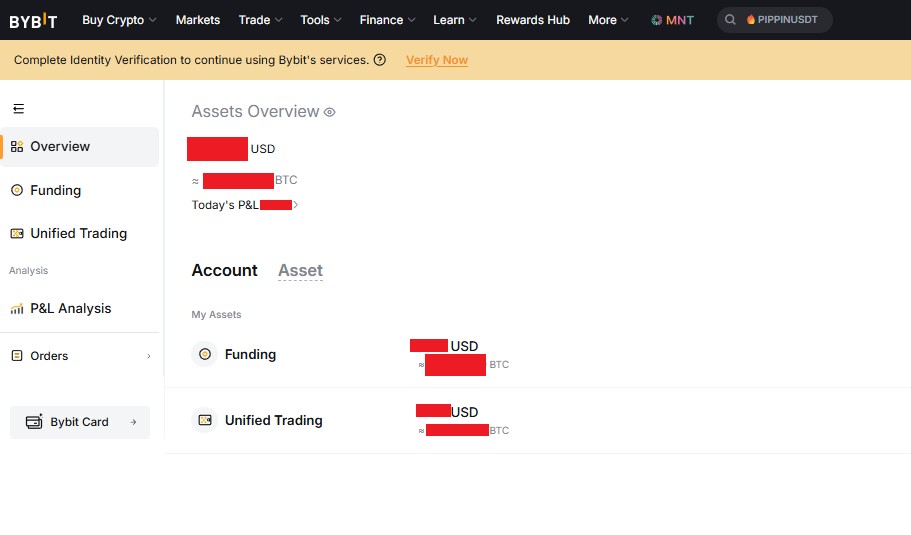The image size is (911, 535).
Task: Click the Bybit Card icon
Action: (x=34, y=422)
